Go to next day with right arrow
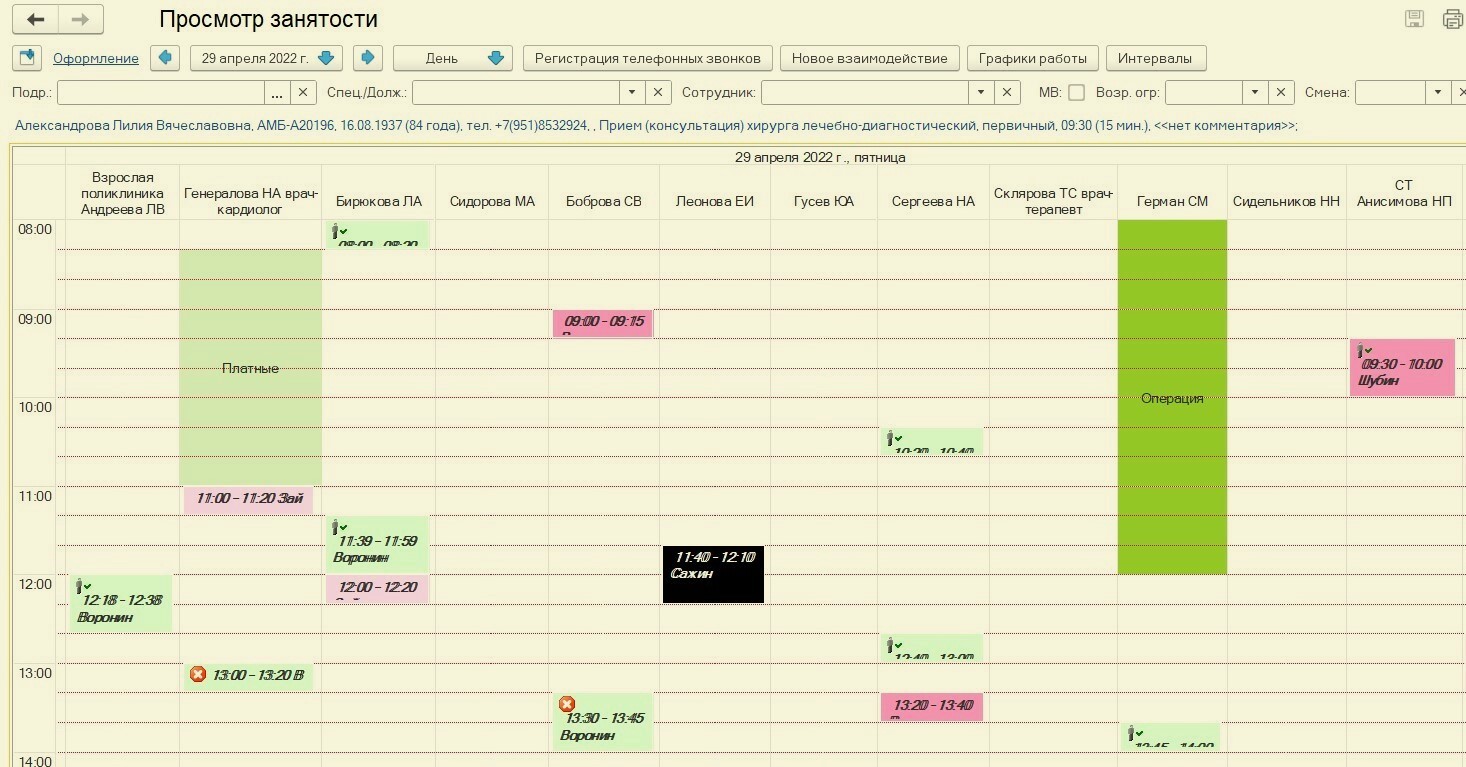The height and width of the screenshot is (767, 1466). [368, 58]
